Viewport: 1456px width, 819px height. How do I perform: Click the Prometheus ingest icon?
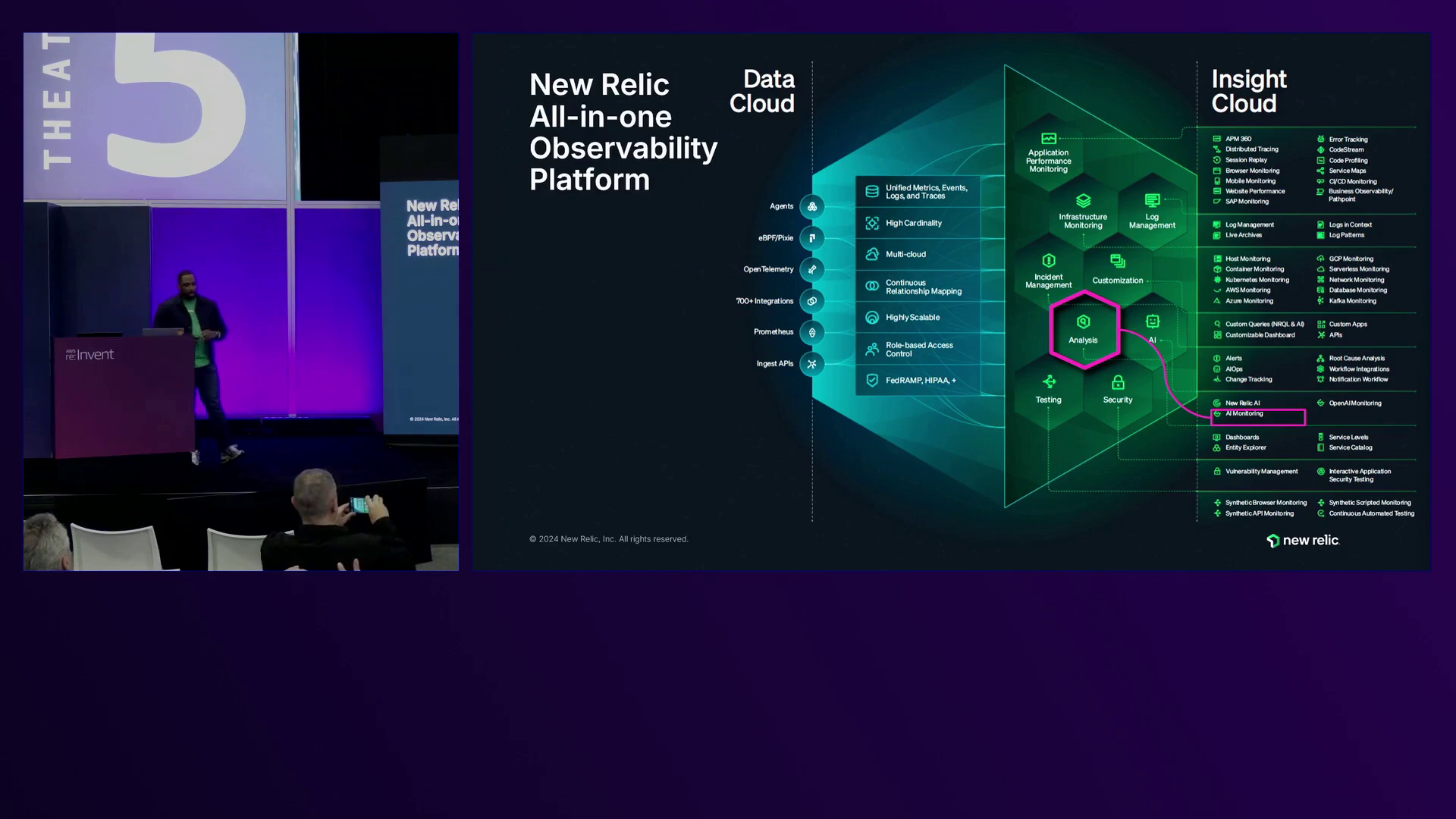(811, 332)
